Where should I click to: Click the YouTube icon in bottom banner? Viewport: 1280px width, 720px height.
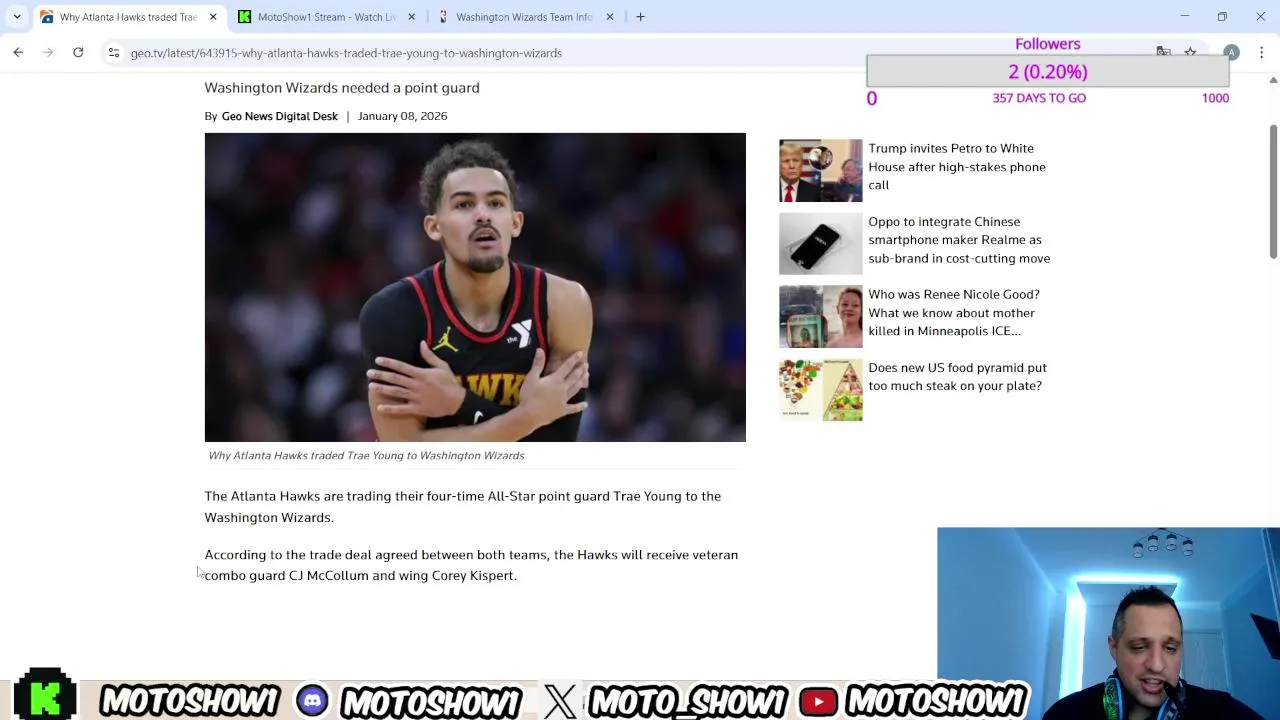pos(818,701)
